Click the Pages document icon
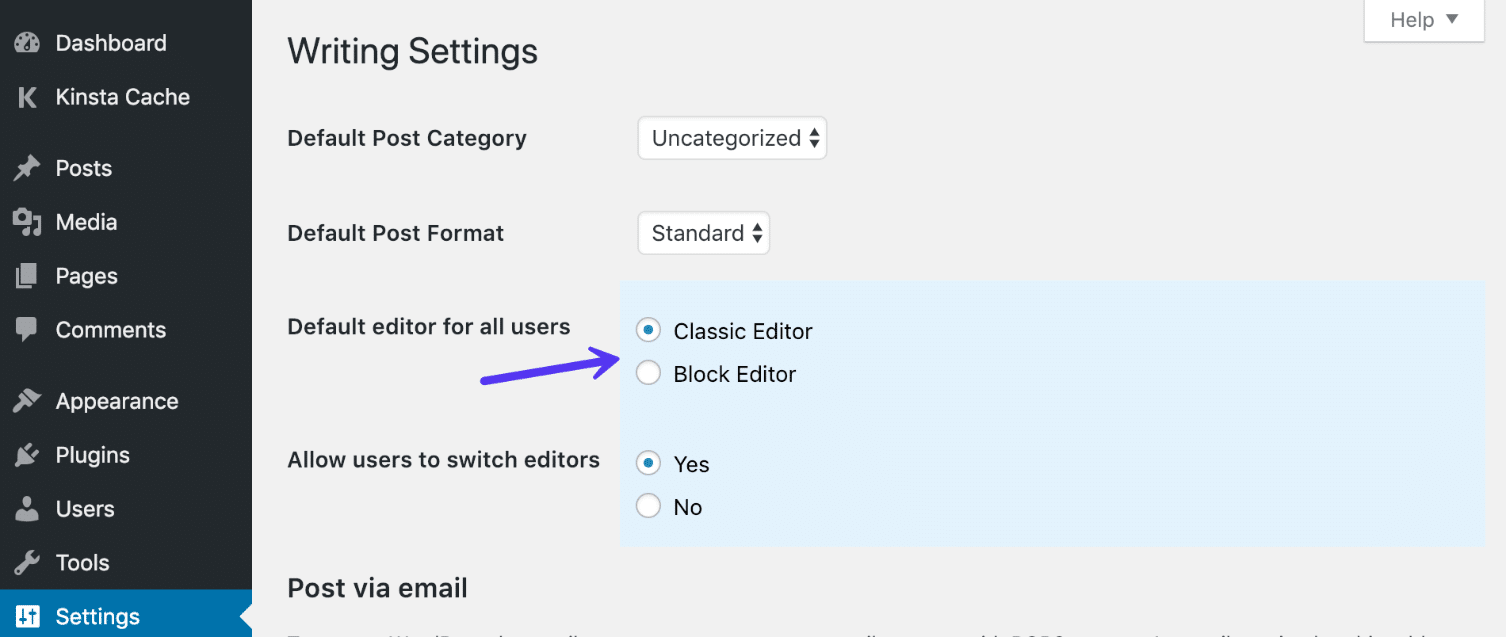Viewport: 1506px width, 637px height. [25, 275]
